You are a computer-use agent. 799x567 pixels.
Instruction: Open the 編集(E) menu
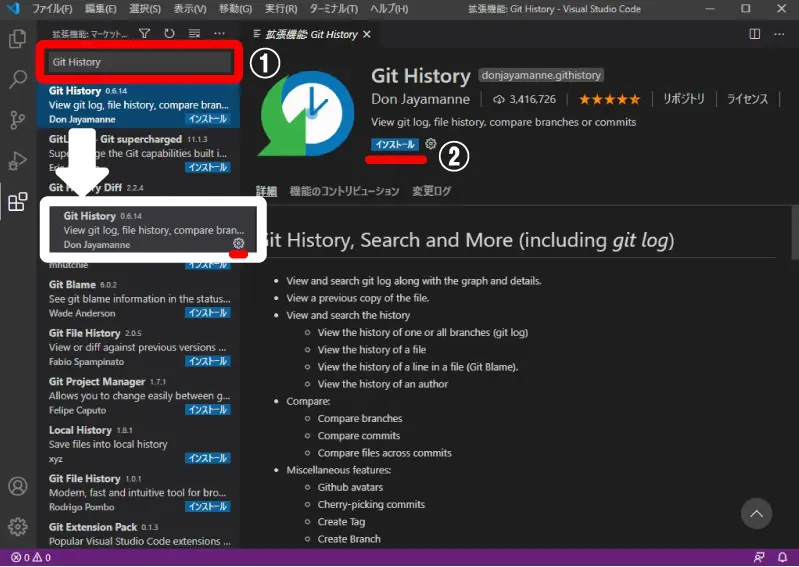coord(100,9)
